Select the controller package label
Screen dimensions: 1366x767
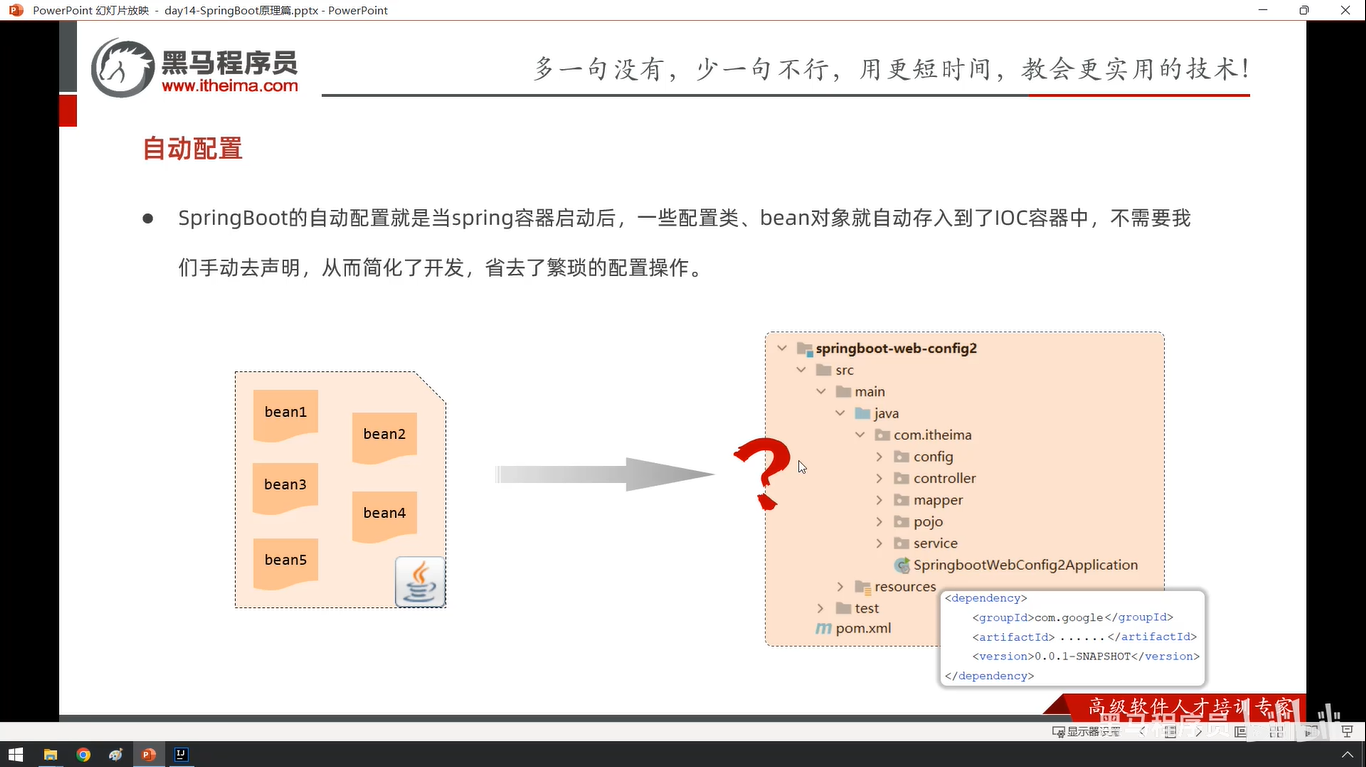(944, 478)
